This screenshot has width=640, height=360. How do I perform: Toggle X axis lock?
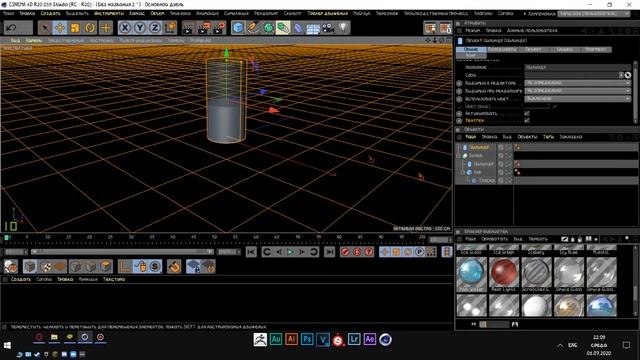(125, 28)
